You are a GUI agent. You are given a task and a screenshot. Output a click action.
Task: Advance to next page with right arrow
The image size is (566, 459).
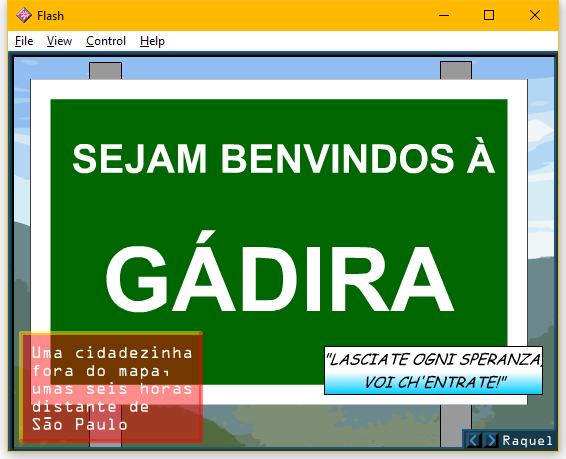(x=491, y=440)
